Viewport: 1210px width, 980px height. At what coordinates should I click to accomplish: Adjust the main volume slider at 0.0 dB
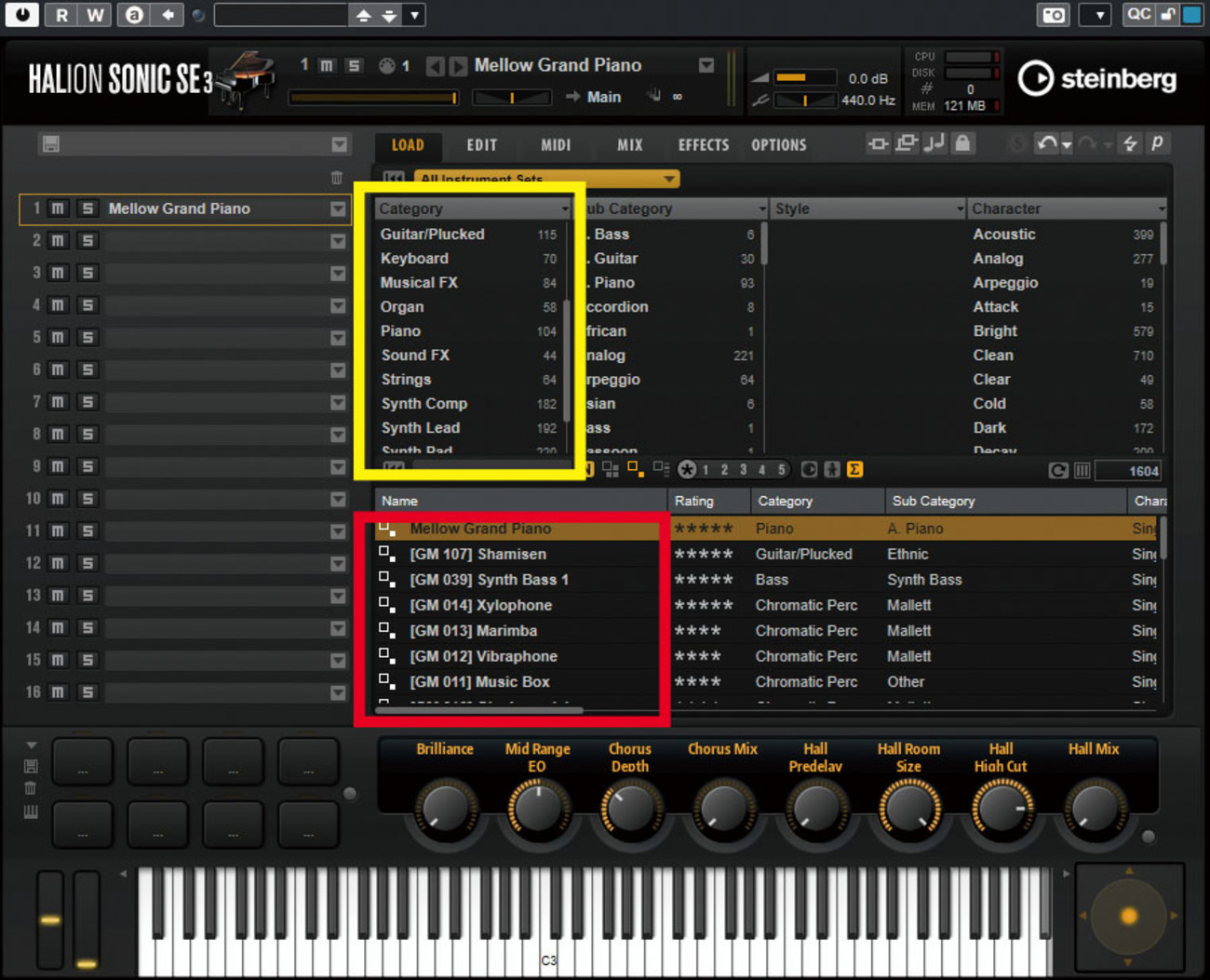click(x=805, y=78)
